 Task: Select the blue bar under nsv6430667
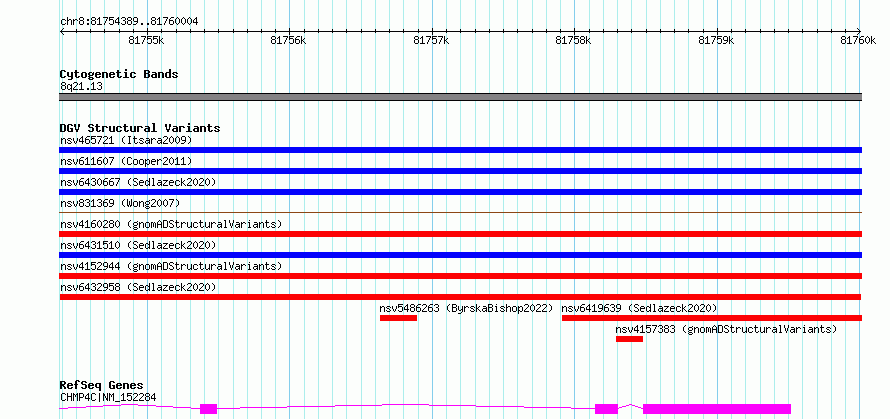coord(460,192)
